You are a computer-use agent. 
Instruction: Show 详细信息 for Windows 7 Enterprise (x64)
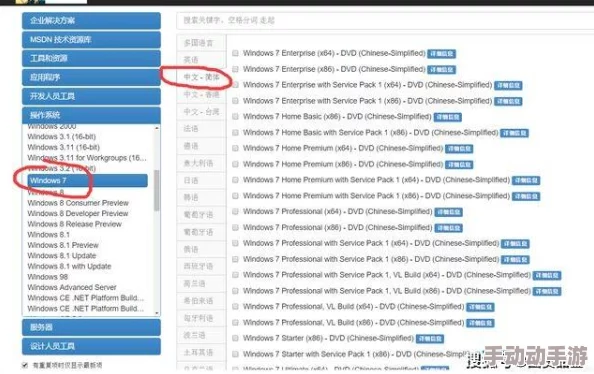pos(441,54)
